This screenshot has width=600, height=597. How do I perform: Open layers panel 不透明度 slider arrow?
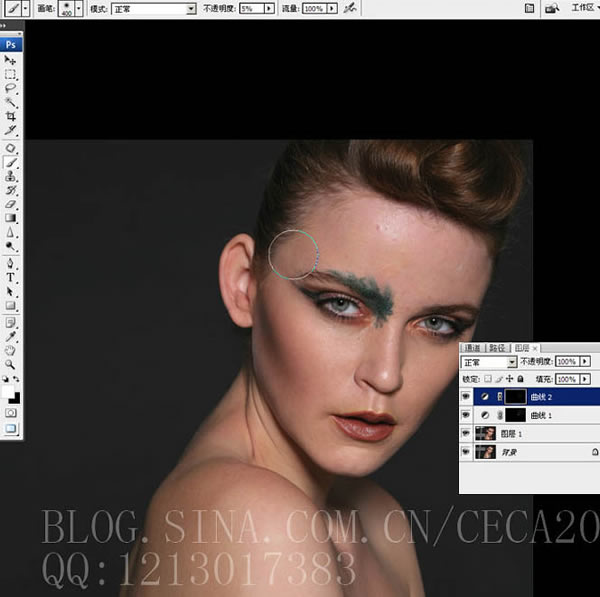tap(585, 362)
